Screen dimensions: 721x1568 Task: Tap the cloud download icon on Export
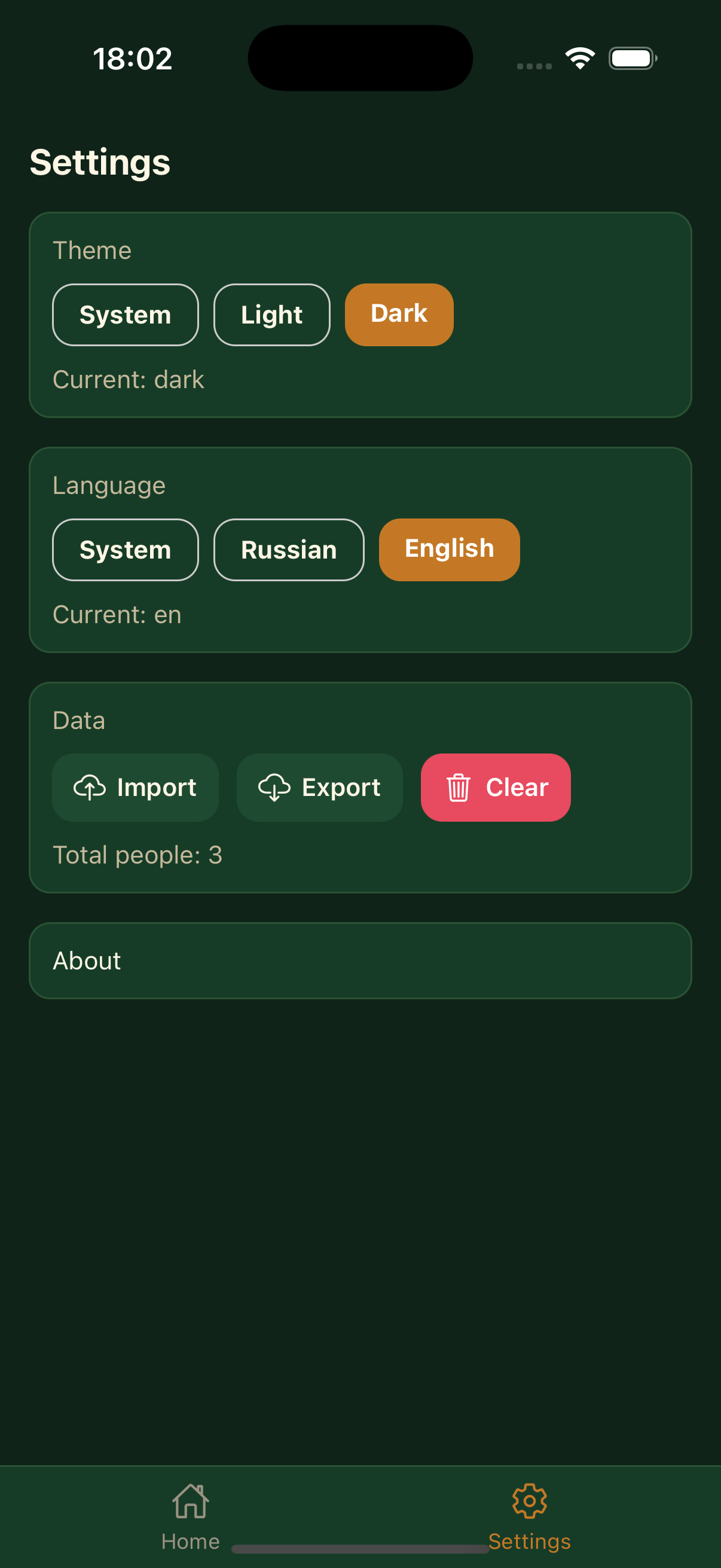click(274, 787)
